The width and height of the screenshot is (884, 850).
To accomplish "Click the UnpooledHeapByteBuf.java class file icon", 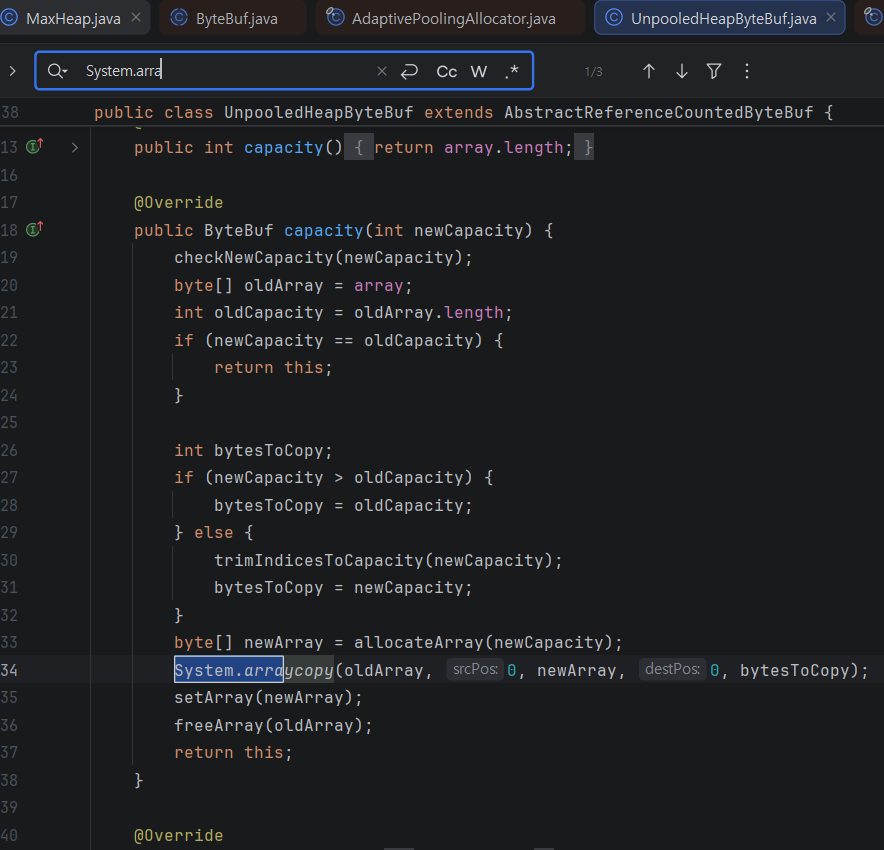I will [614, 18].
